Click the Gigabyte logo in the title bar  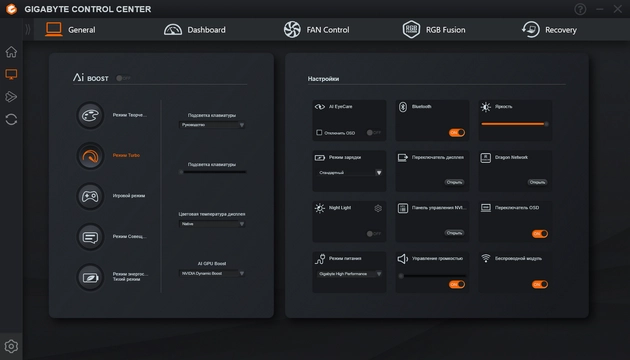click(x=11, y=9)
